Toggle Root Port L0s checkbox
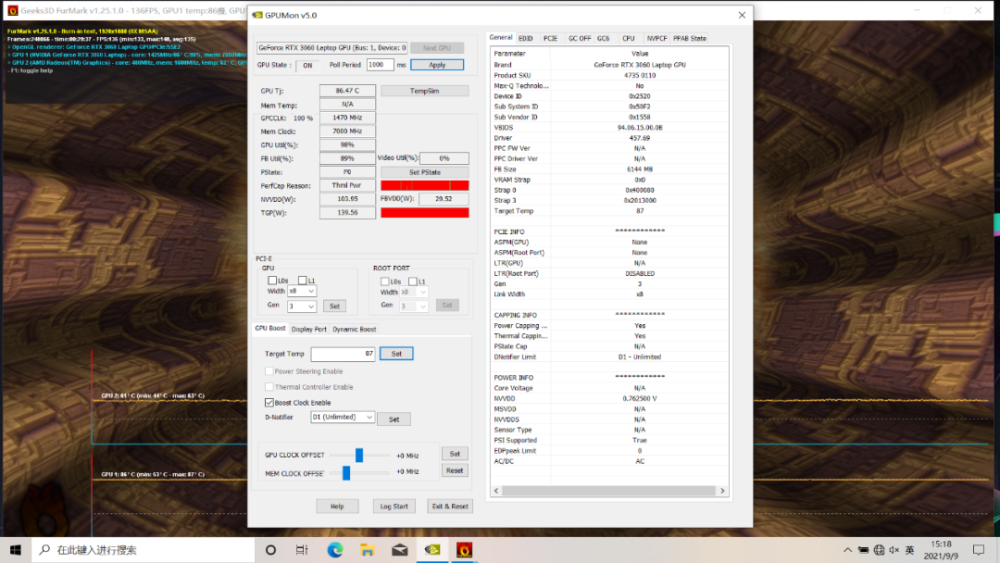1000x563 pixels. click(x=385, y=281)
